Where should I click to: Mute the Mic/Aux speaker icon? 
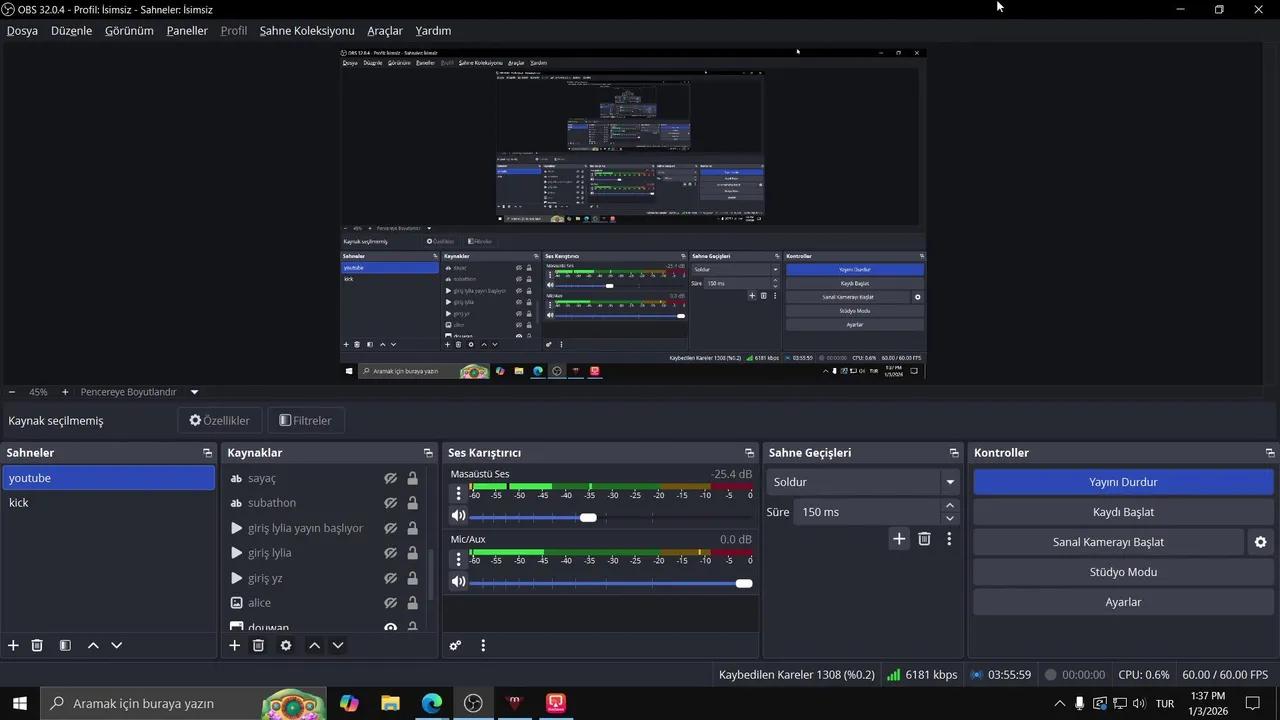point(458,582)
